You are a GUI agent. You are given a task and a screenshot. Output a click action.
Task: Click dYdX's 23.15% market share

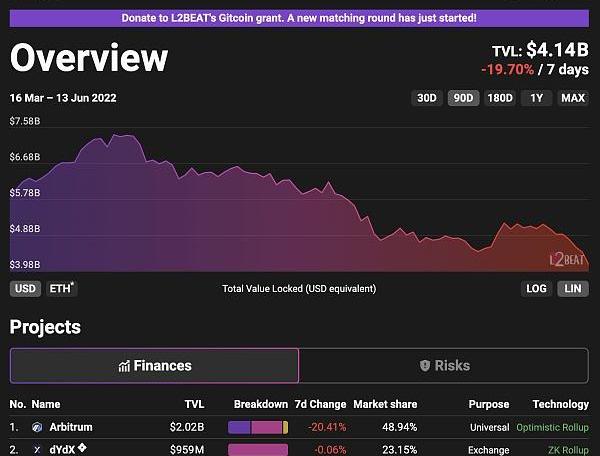pyautogui.click(x=399, y=450)
